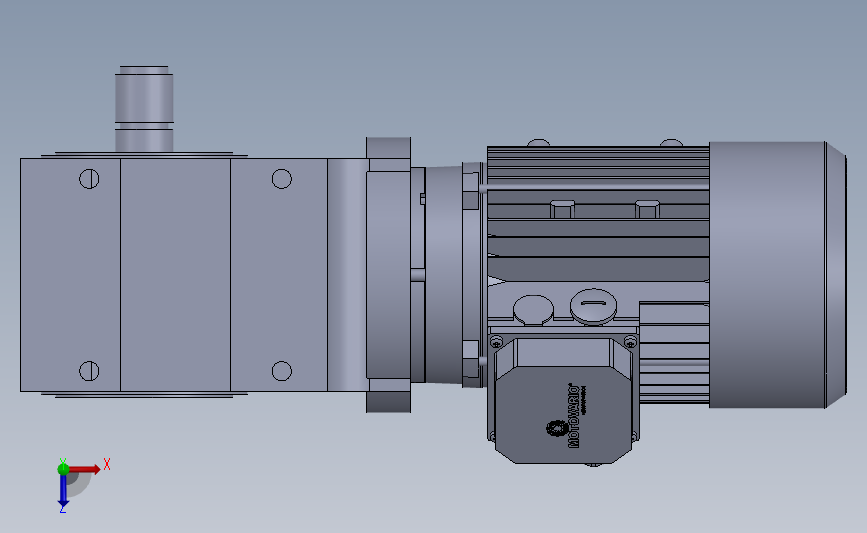Pick the lower-left slotted hole on the gearbox
This screenshot has width=867, height=533.
pos(89,371)
